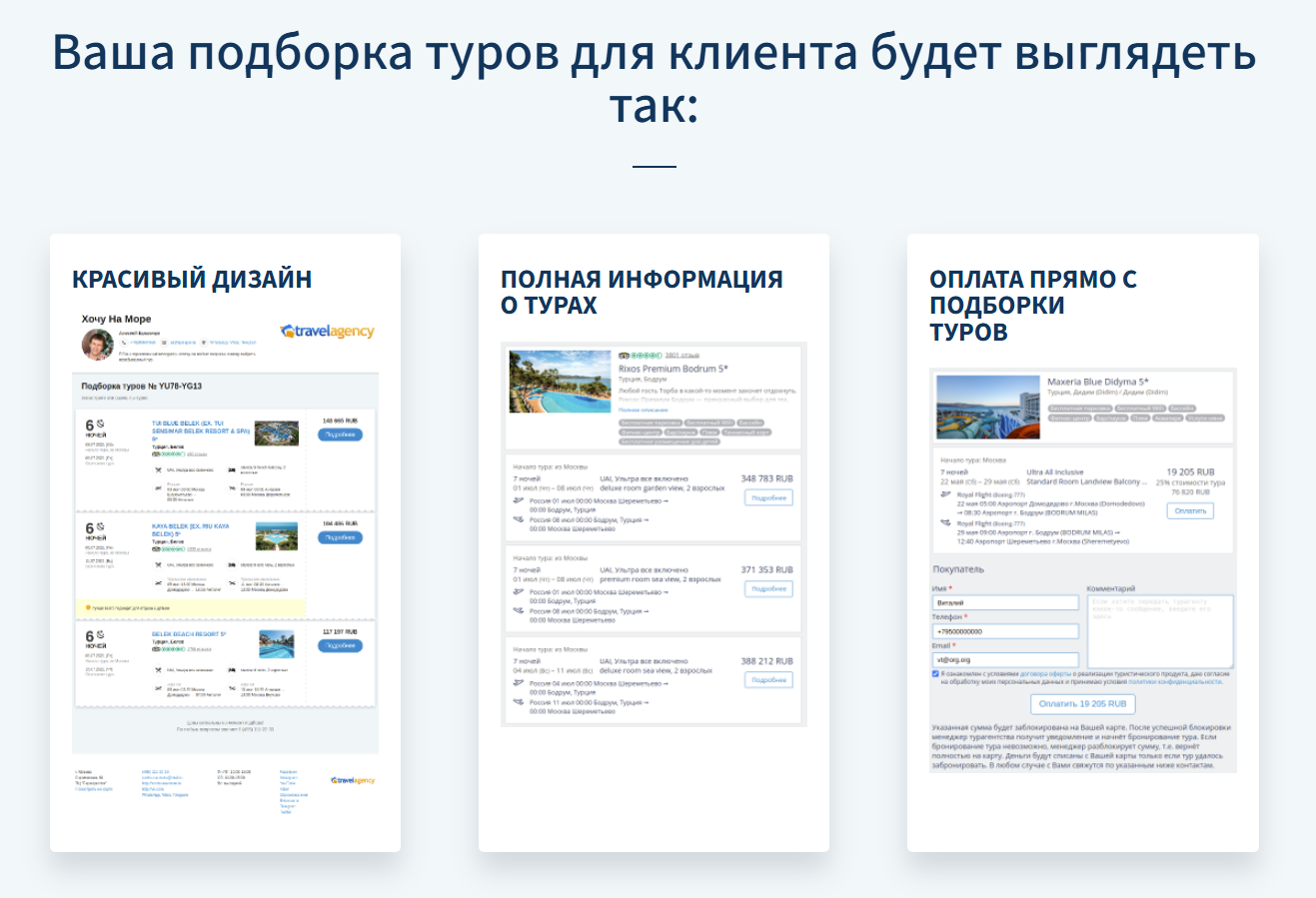Screen dimensions: 1316x898
Task: Click the heading Подборка туров № YU78-YG13
Action: pos(142,386)
